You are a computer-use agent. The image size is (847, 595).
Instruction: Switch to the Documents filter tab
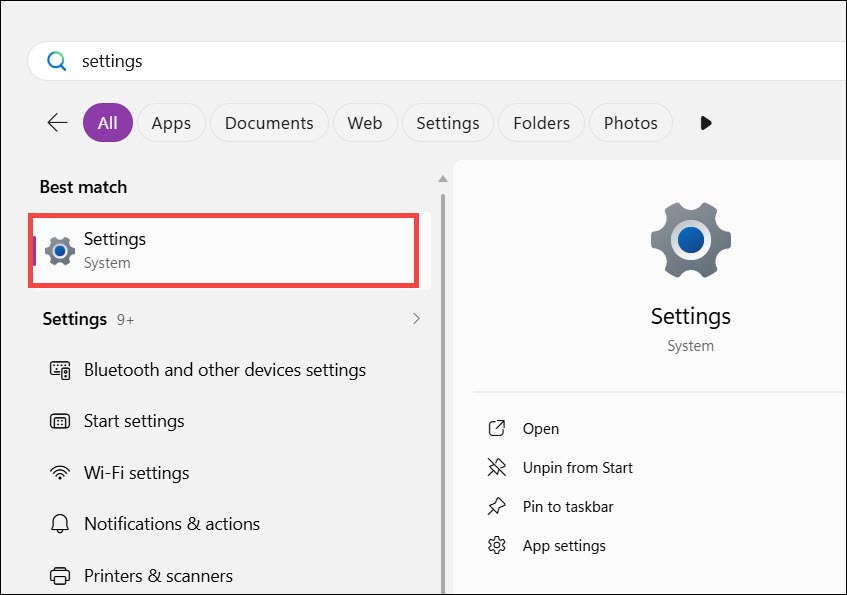269,123
